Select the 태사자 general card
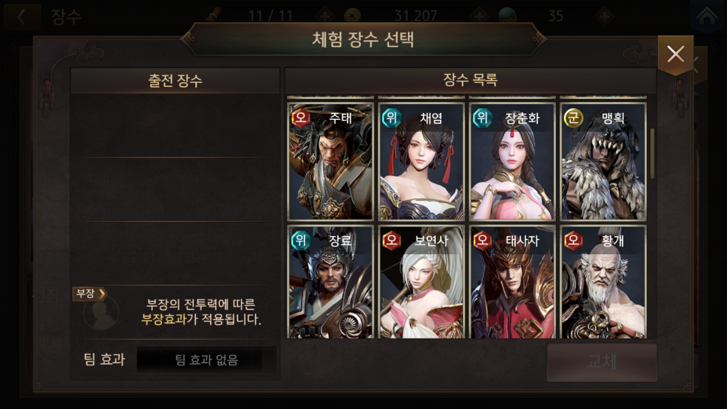Viewport: 727px width, 409px height. point(512,282)
